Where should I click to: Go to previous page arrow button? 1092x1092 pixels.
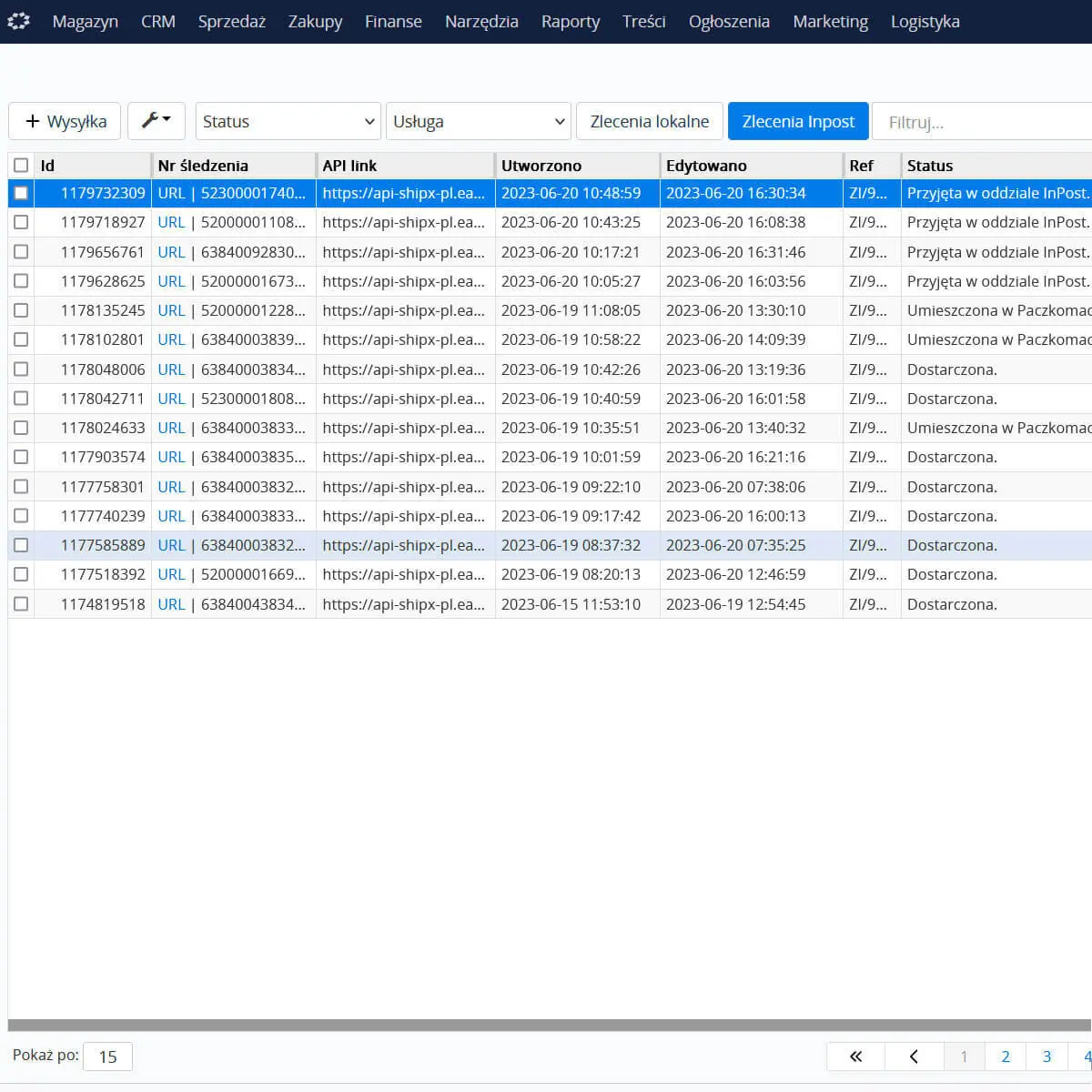click(914, 1057)
